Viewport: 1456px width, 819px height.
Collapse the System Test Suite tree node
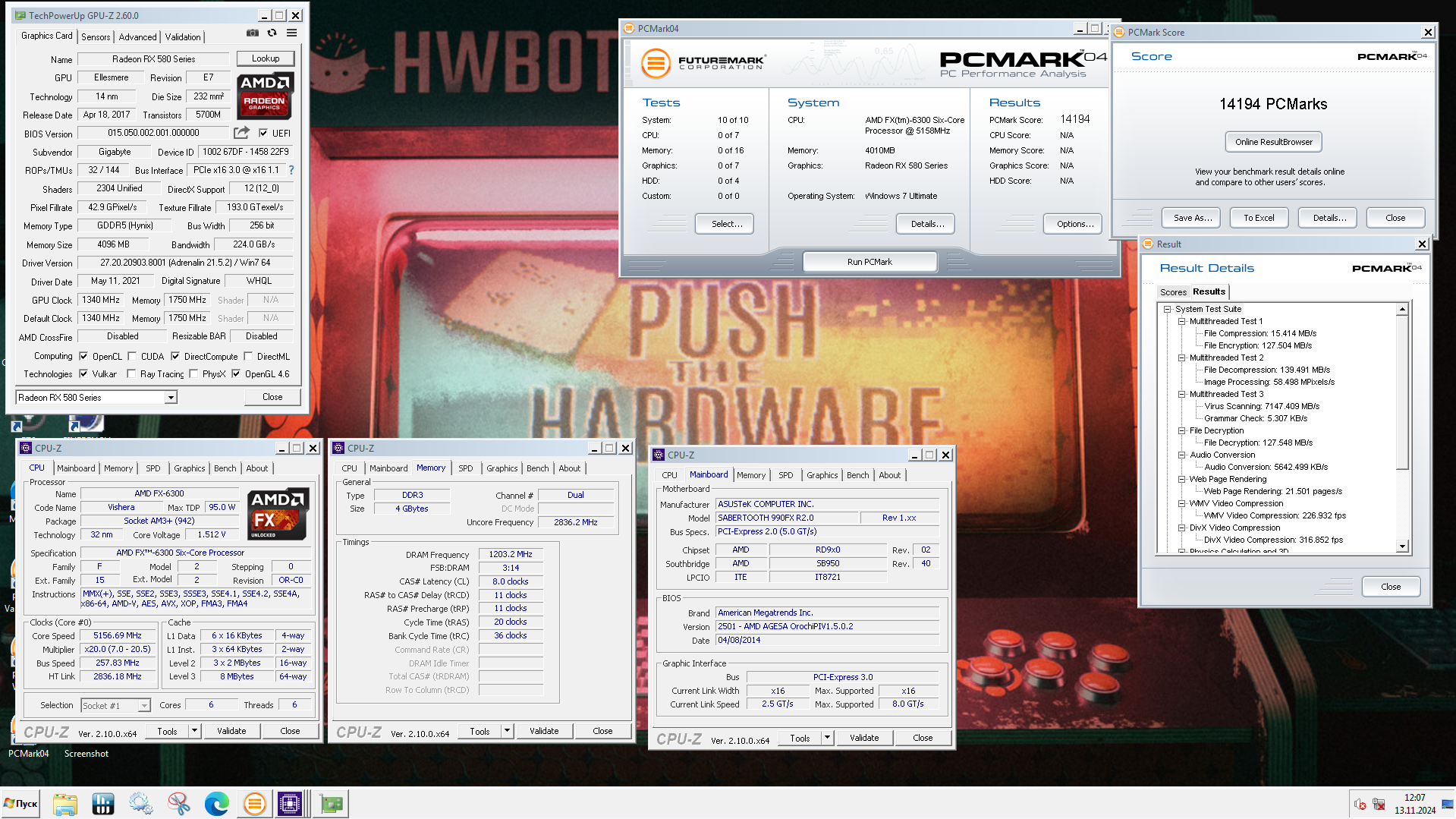click(1168, 309)
